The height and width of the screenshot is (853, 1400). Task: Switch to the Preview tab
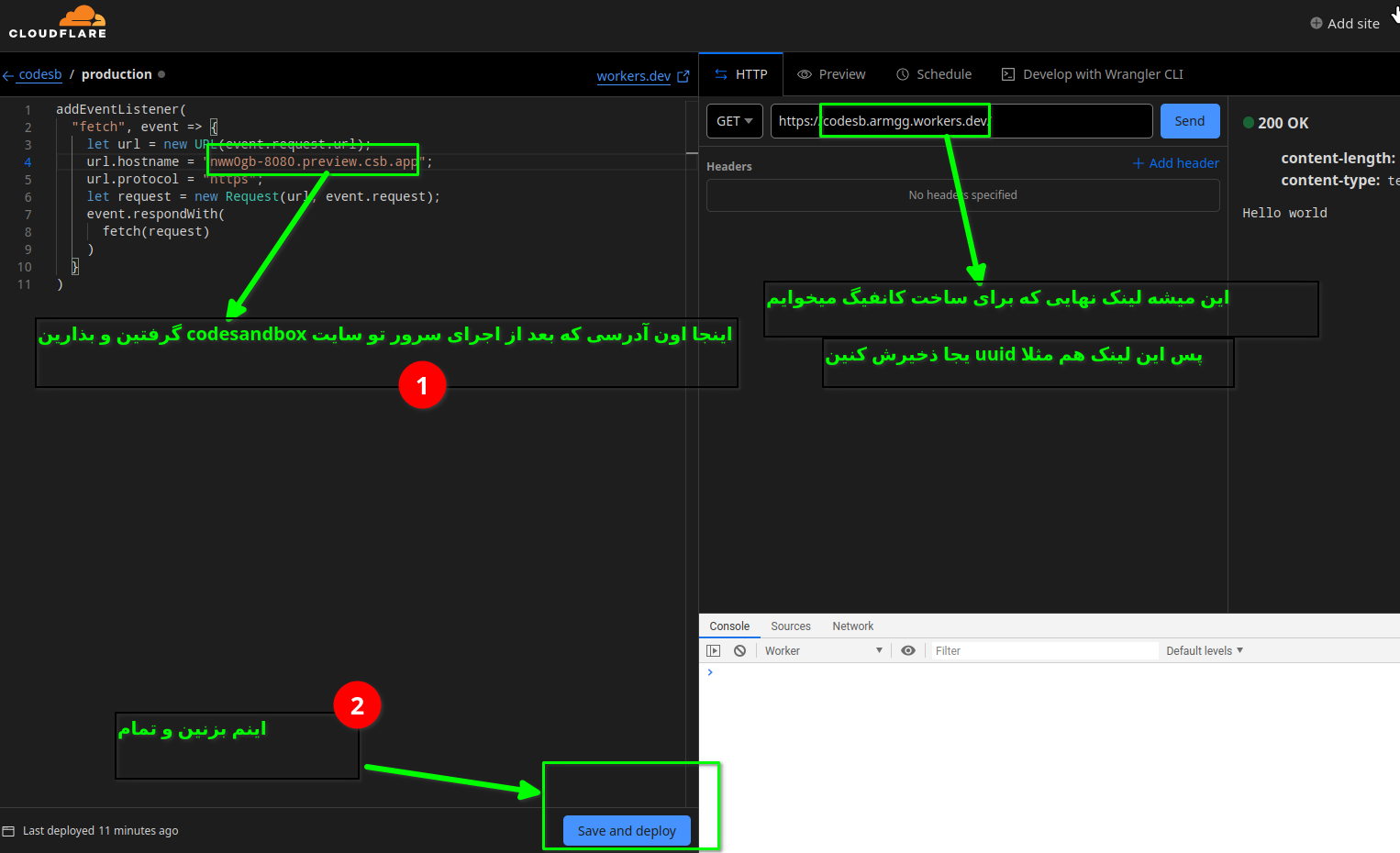[x=831, y=74]
